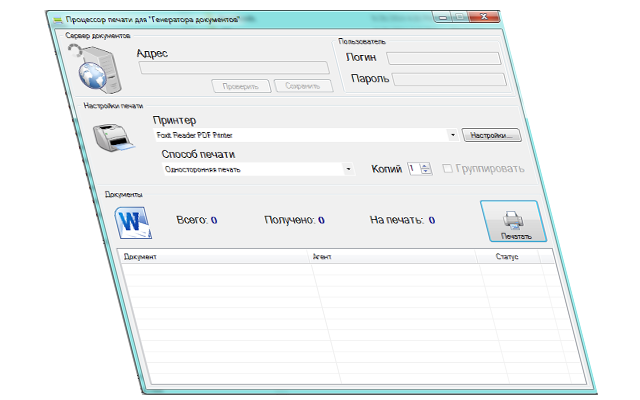The height and width of the screenshot is (400, 640).
Task: Expand the Способ печати dropdown
Action: pos(348,169)
